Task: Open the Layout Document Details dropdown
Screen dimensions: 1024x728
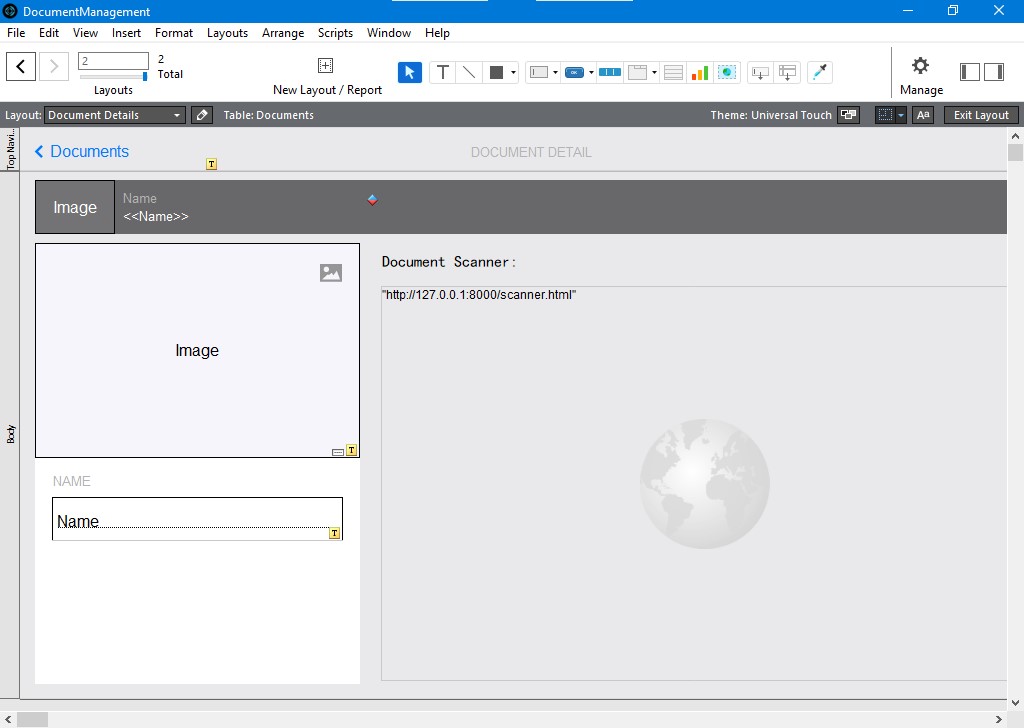Action: click(115, 115)
